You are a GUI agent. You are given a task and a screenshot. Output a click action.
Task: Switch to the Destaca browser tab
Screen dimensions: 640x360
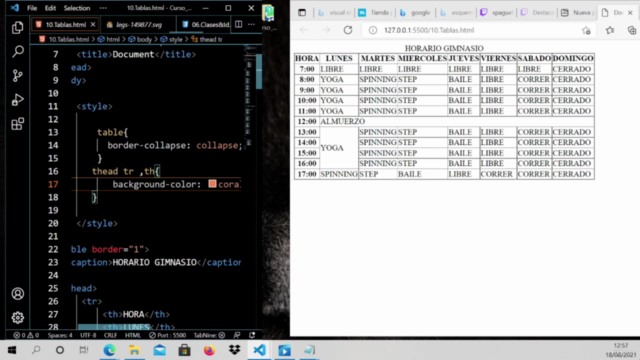[x=537, y=13]
